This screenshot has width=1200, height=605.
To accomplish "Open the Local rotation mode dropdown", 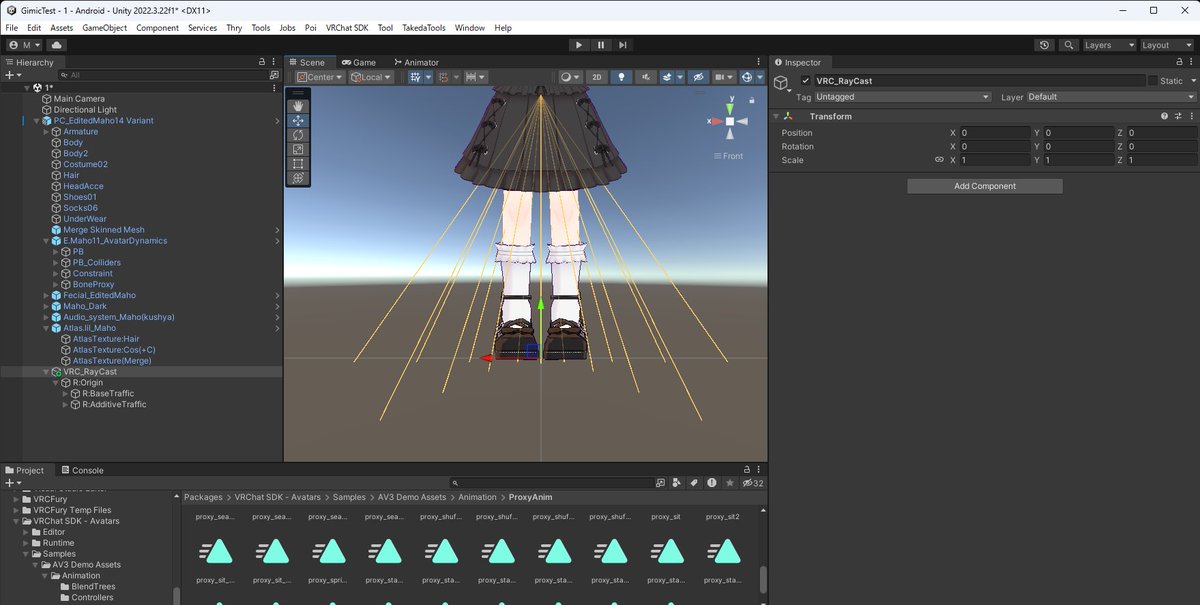I will point(370,77).
